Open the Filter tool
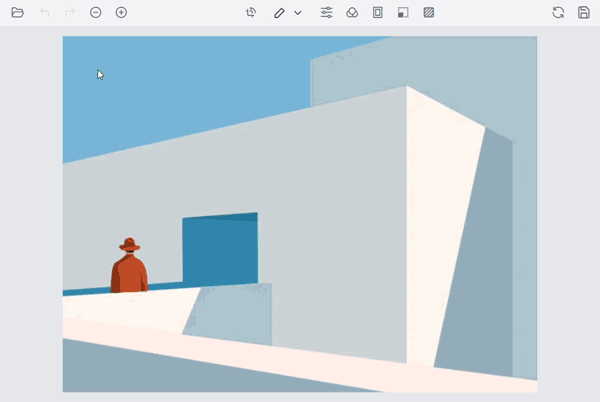 [352, 13]
